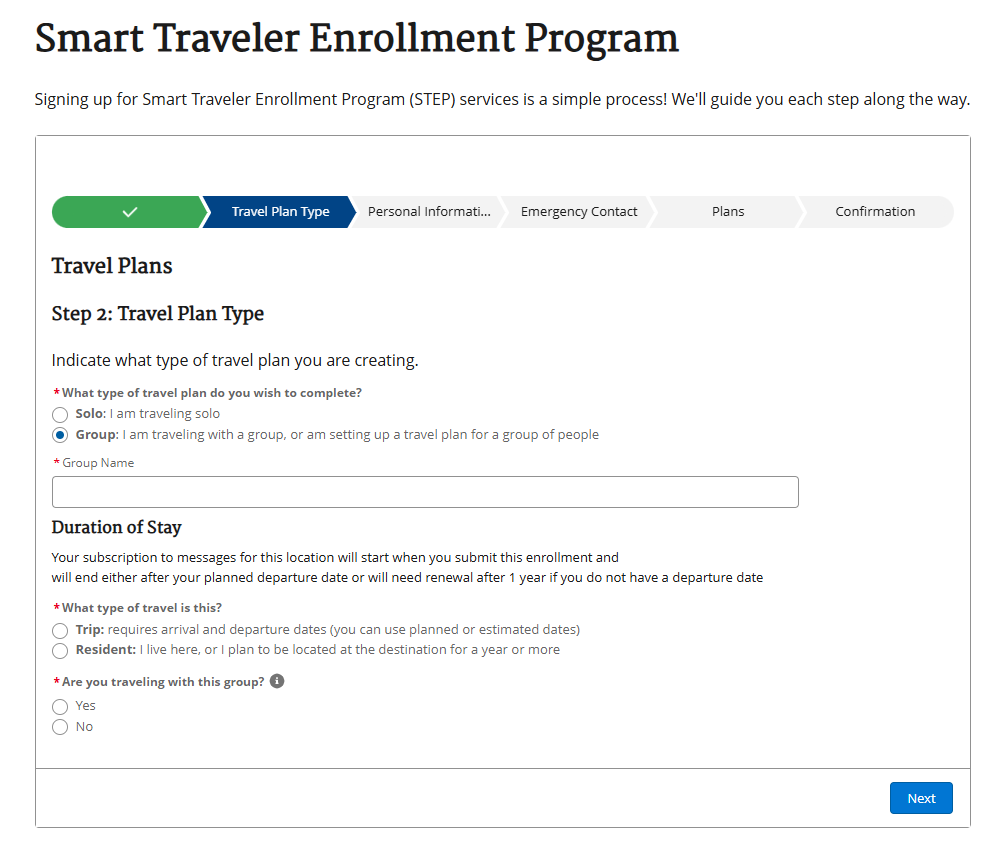Click the Duration of Stay heading
This screenshot has height=843, width=983.
117,527
